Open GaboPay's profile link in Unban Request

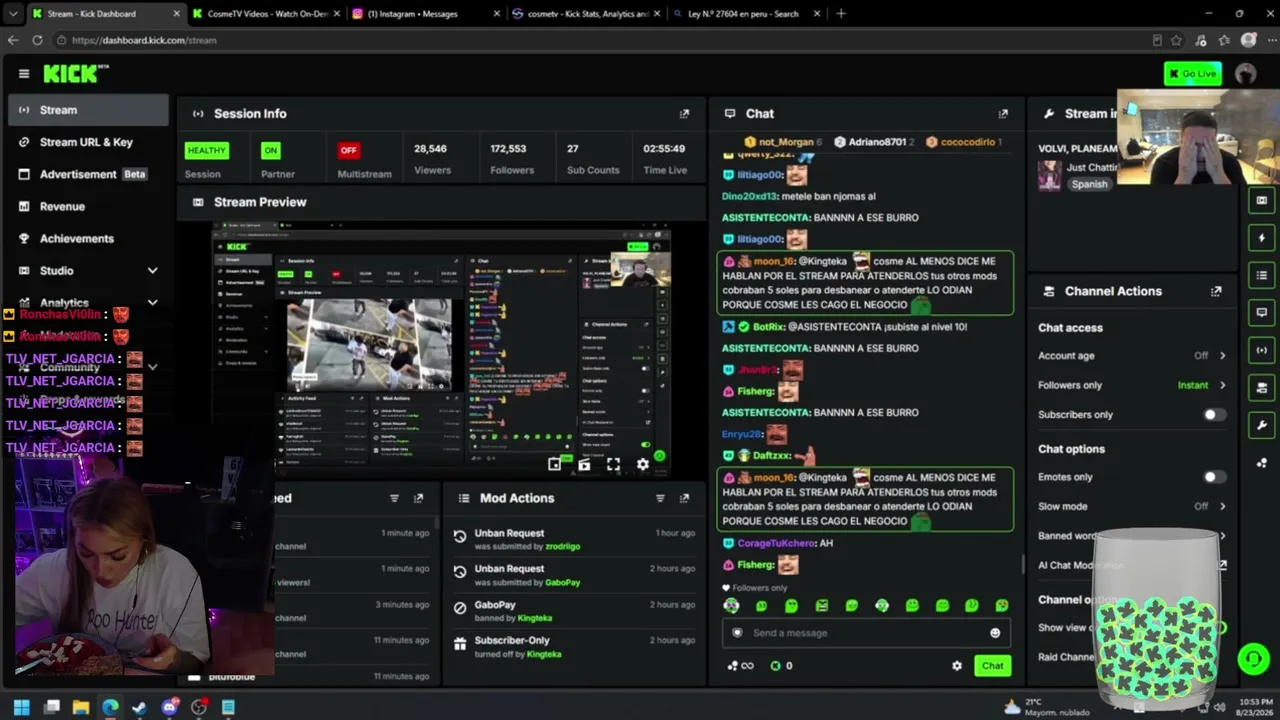562,583
